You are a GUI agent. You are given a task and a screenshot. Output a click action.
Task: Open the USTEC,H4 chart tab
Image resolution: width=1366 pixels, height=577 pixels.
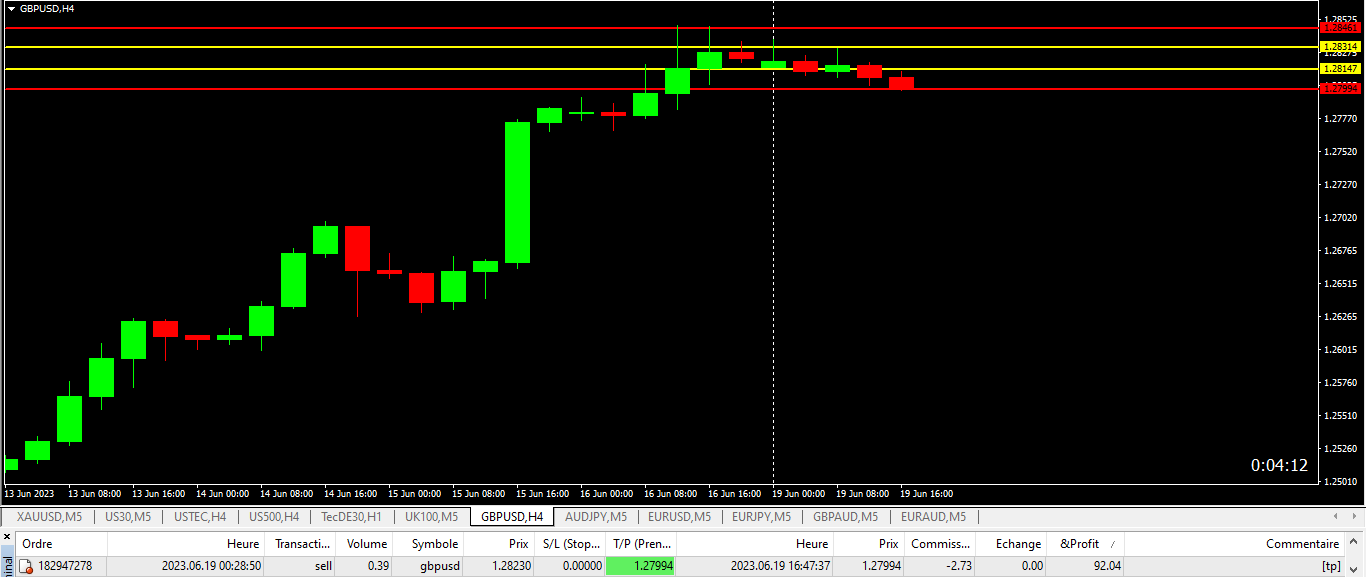pos(199,517)
